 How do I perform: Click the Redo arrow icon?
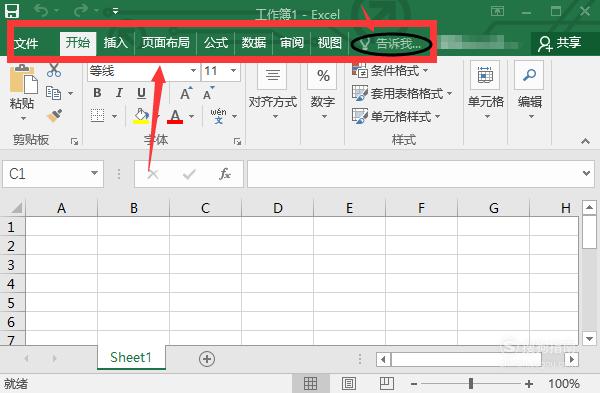point(80,10)
